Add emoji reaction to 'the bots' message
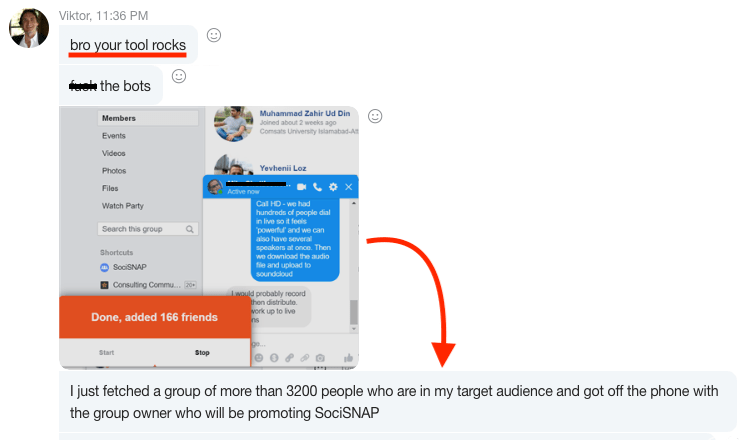Viewport: 745px width, 440px height. pyautogui.click(x=179, y=76)
